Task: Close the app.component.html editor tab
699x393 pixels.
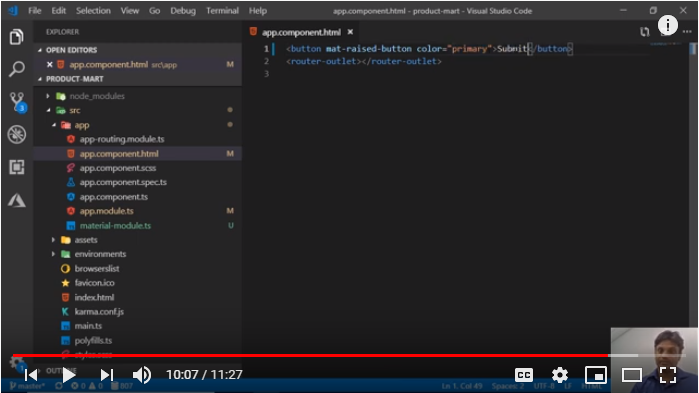Action: 350,32
